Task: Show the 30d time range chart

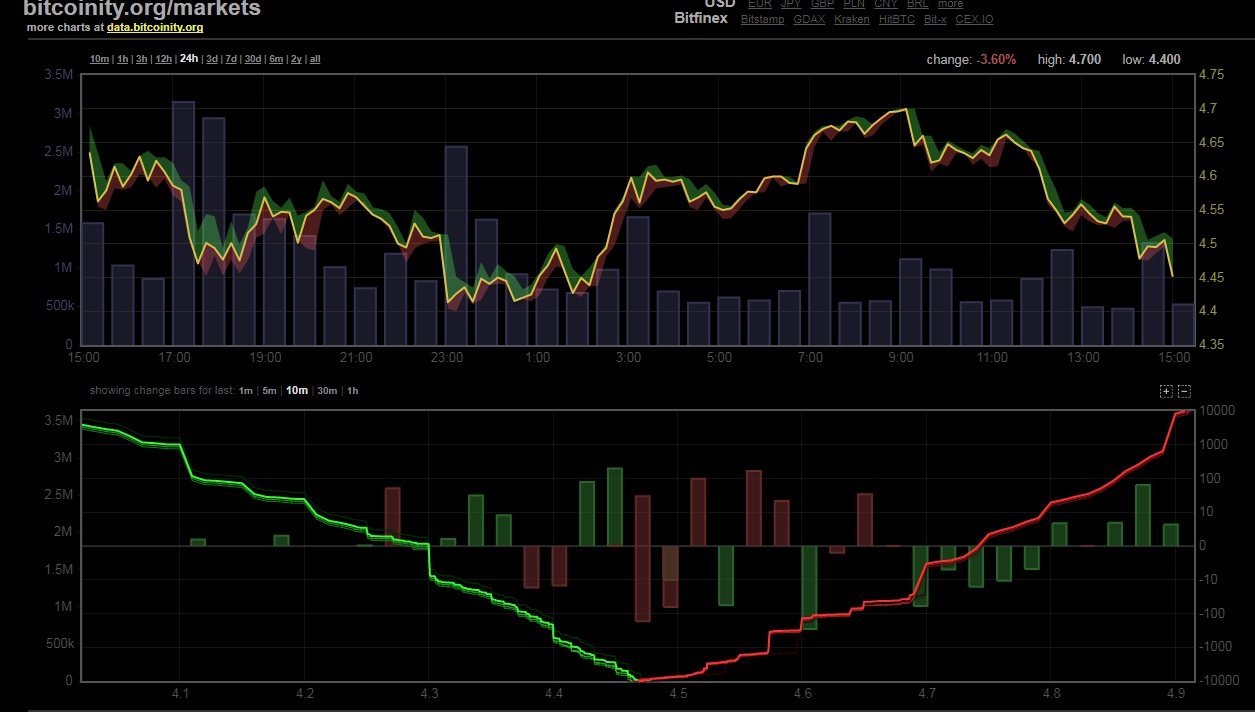Action: (x=253, y=59)
